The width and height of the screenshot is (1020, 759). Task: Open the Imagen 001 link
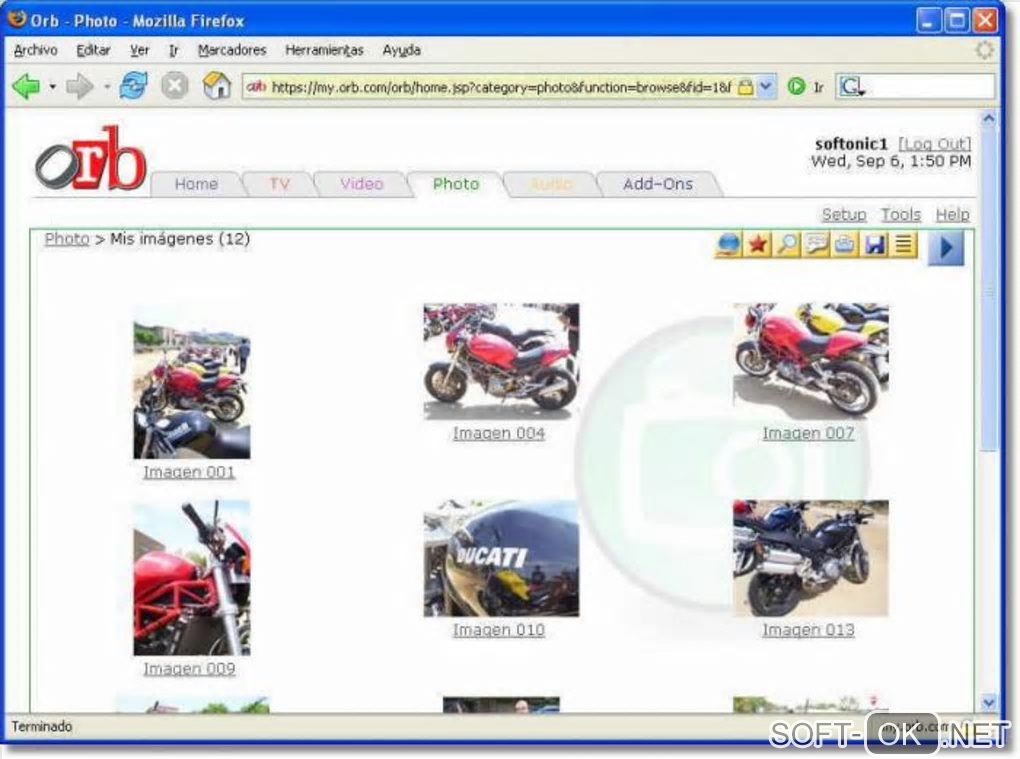(189, 472)
